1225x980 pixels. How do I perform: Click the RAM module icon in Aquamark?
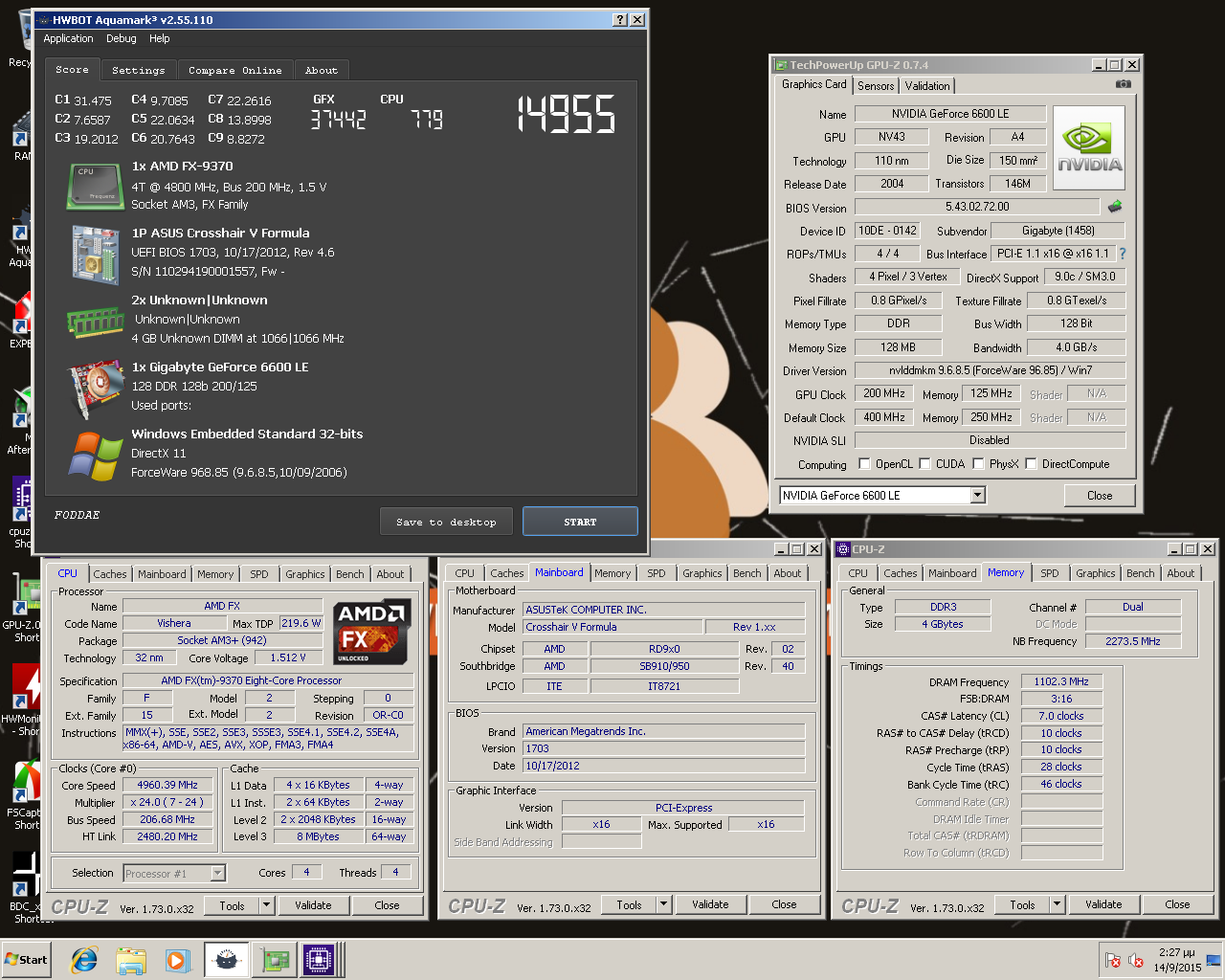95,322
